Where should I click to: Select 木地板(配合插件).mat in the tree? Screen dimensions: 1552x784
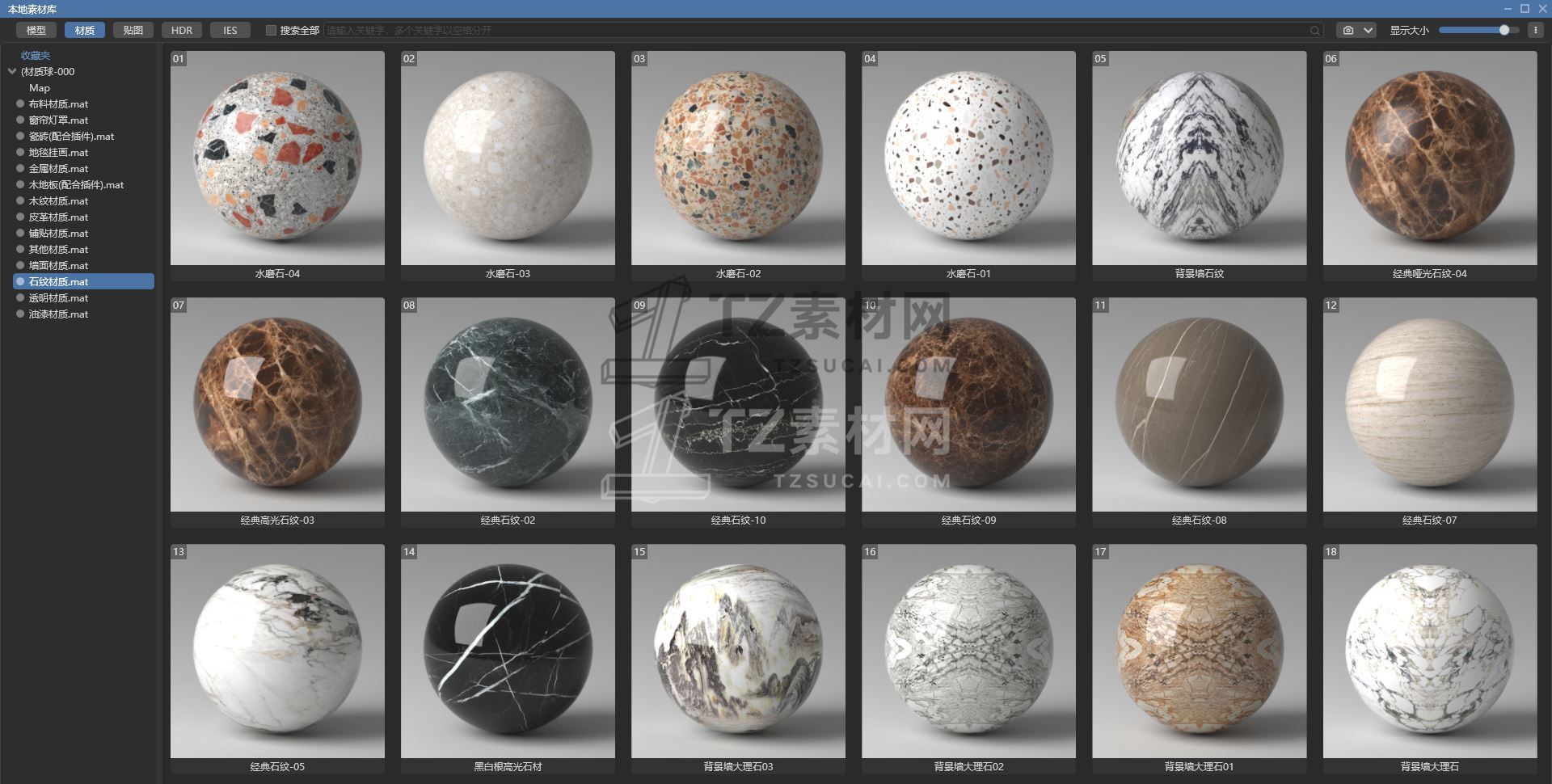click(x=76, y=185)
